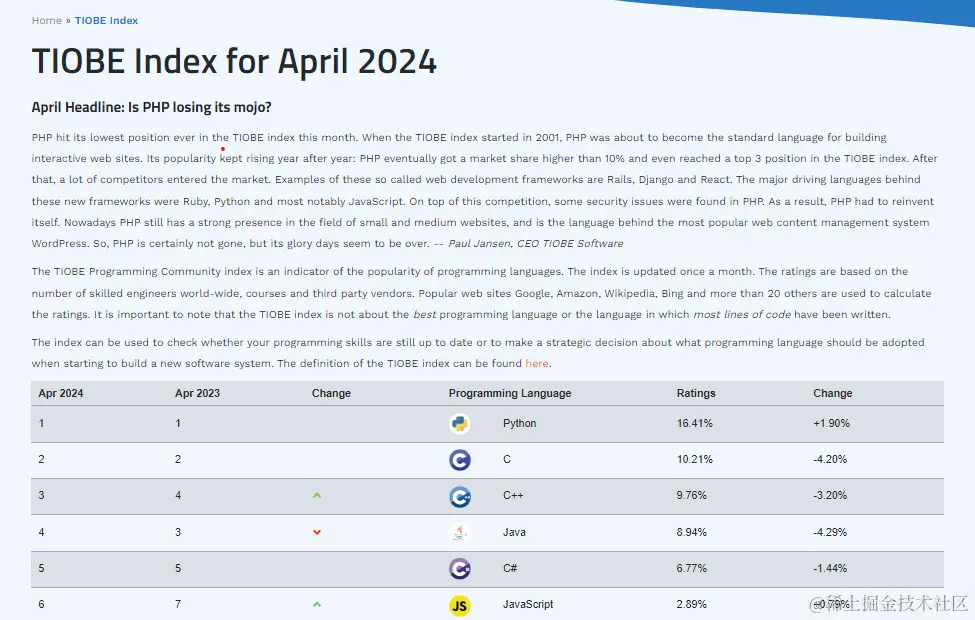Click the Python 16.41% rating cell
Viewport: 975px width, 620px height.
pos(695,424)
